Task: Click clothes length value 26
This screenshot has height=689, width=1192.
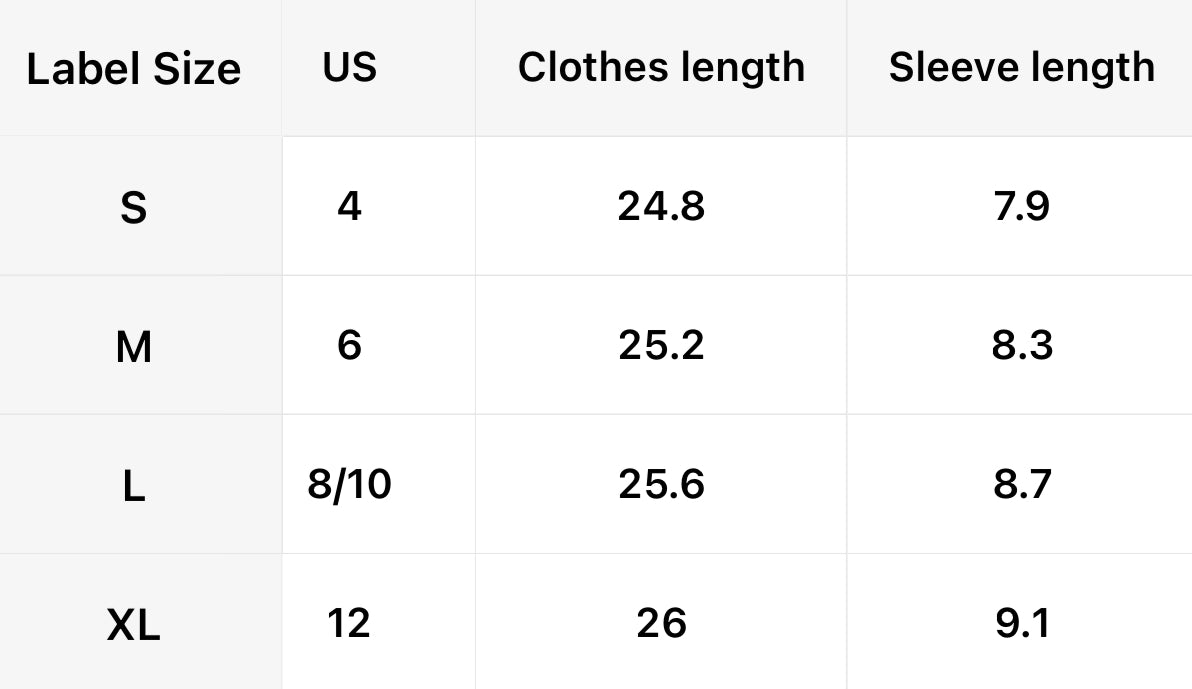Action: [661, 623]
